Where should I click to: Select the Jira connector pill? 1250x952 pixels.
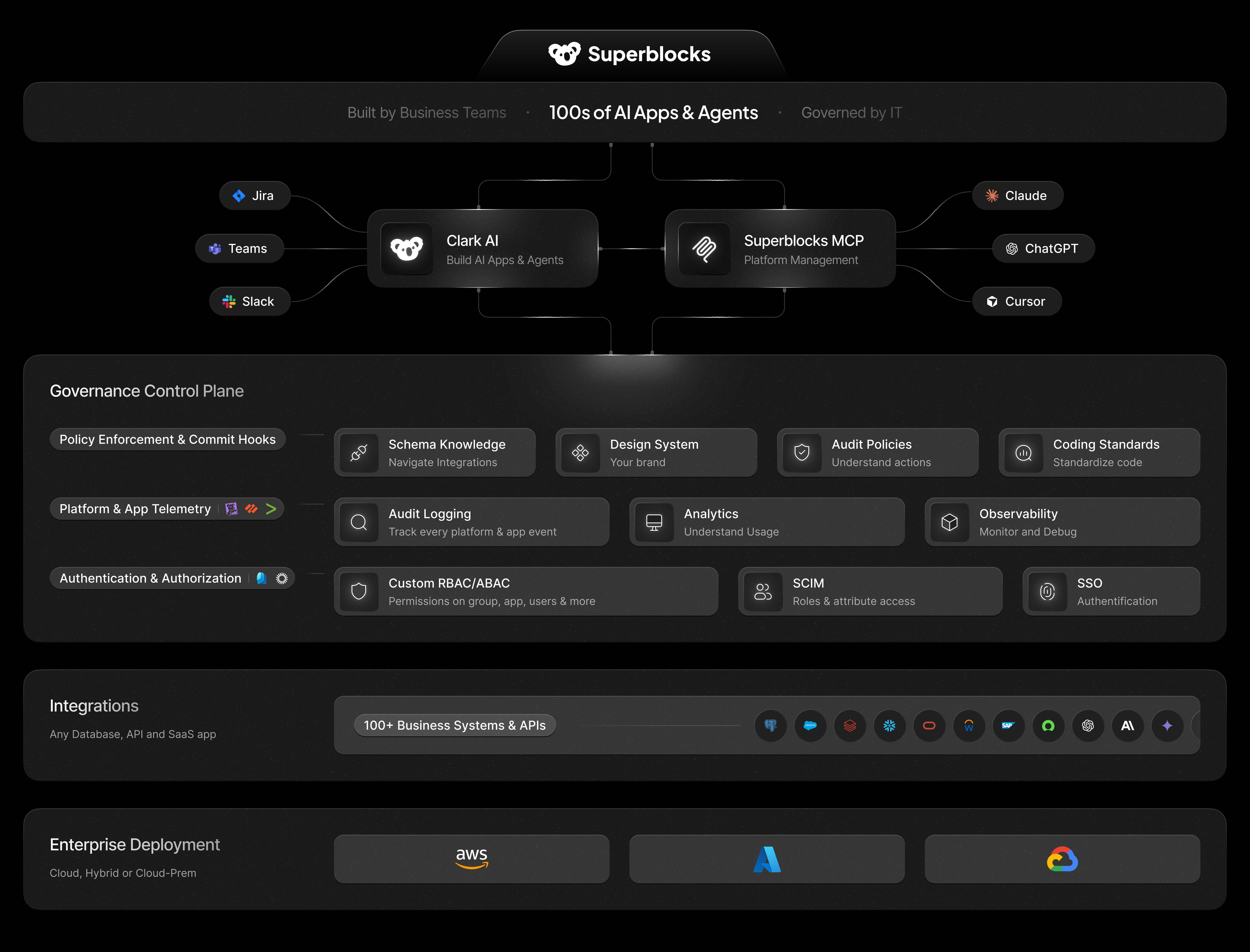[x=255, y=195]
